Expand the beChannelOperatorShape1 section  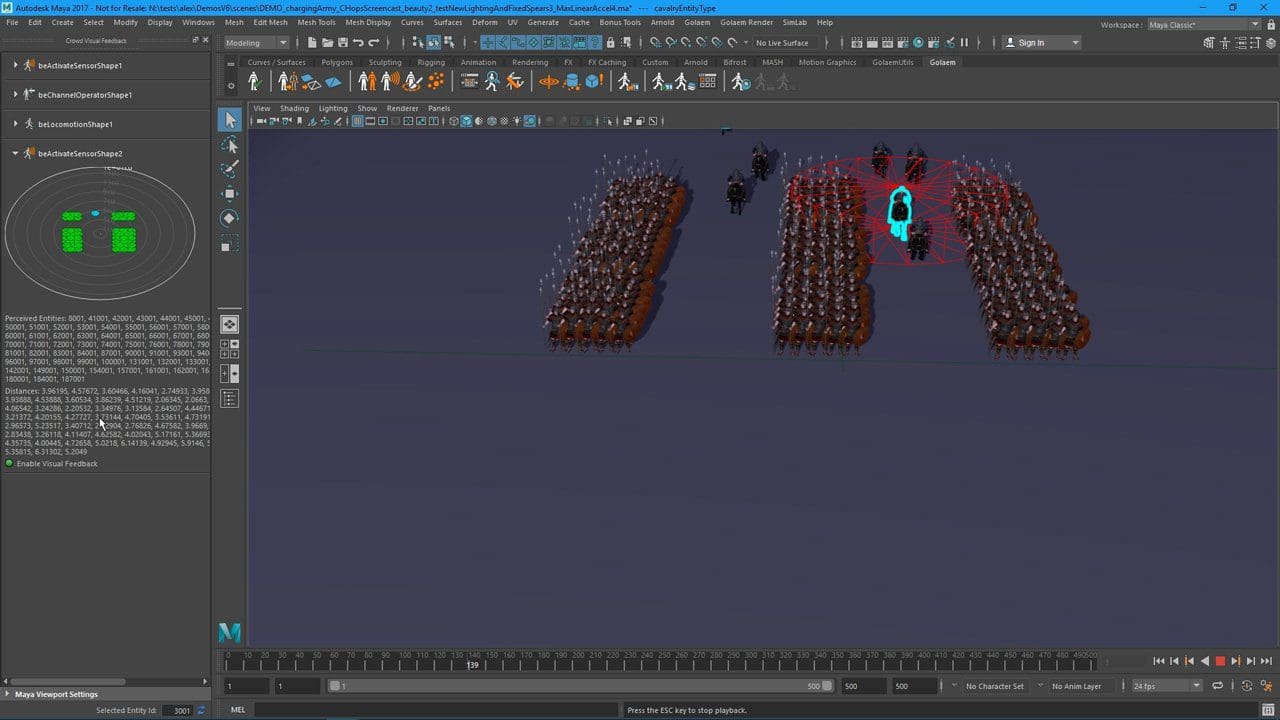point(16,94)
